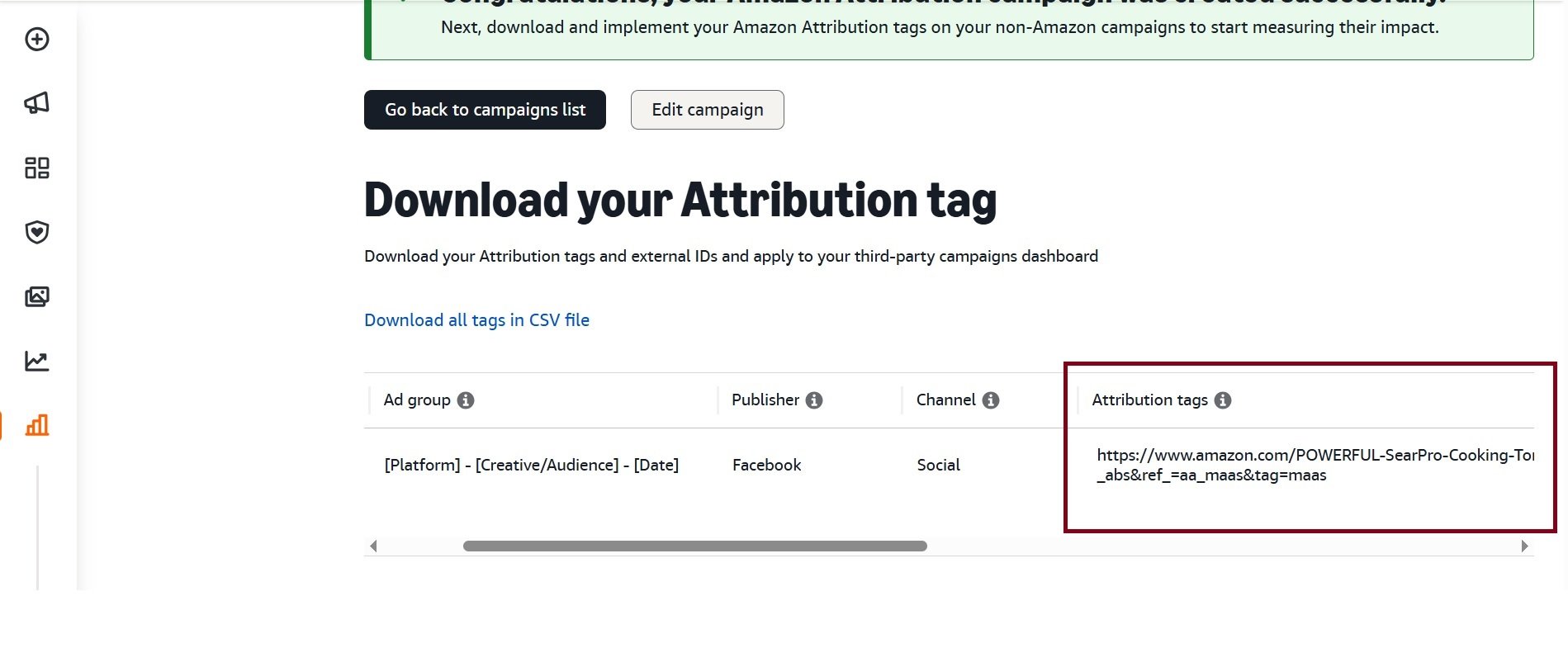Select the grid dashboard icon in sidebar
1568x648 pixels.
tap(36, 168)
